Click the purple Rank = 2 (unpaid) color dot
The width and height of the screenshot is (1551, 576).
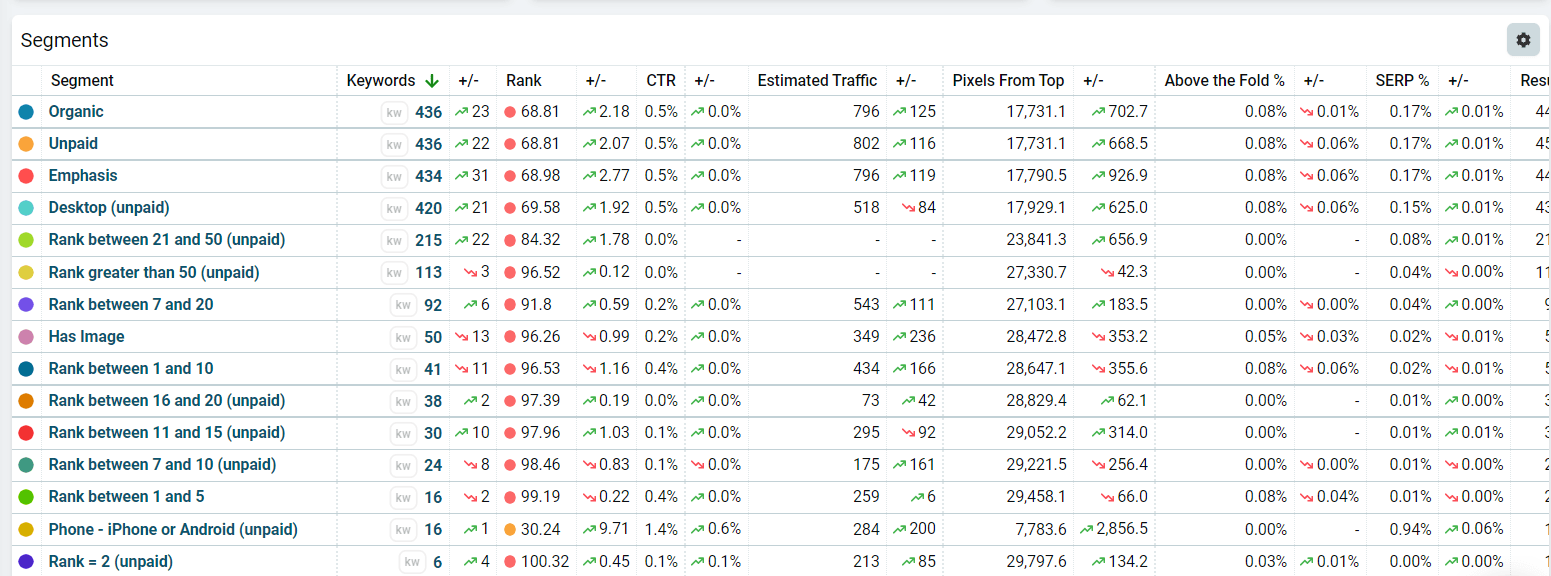pos(26,562)
